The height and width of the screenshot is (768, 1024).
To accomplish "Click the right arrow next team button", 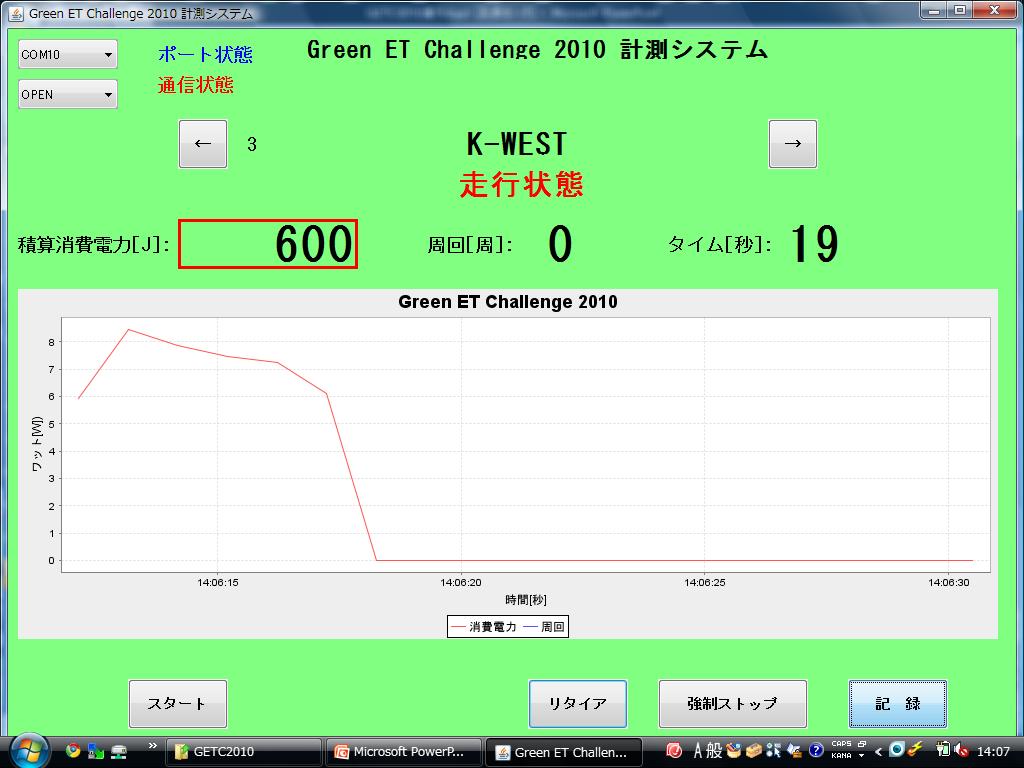I will pos(792,144).
